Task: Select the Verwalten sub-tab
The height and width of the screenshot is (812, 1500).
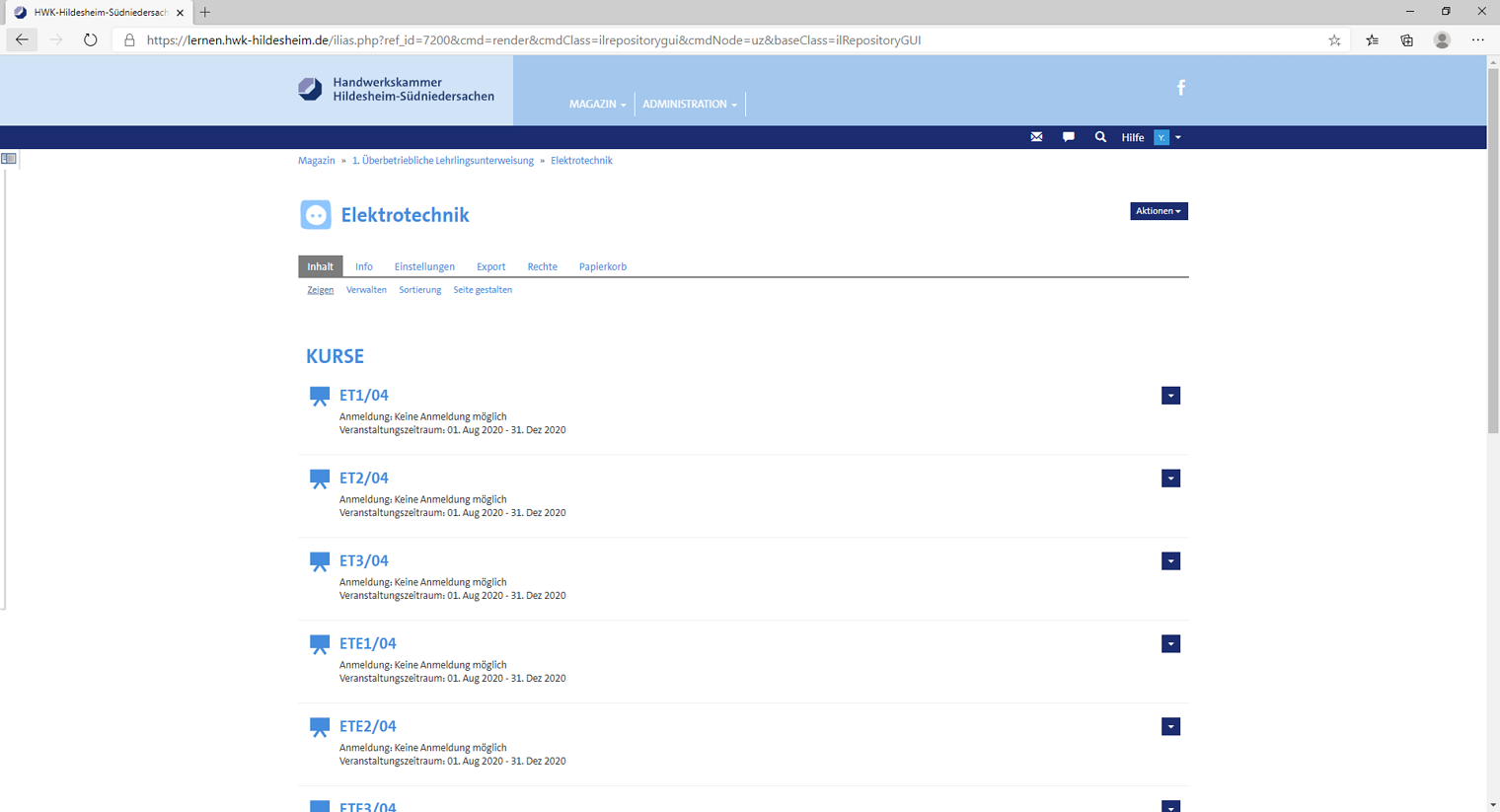Action: click(x=366, y=290)
